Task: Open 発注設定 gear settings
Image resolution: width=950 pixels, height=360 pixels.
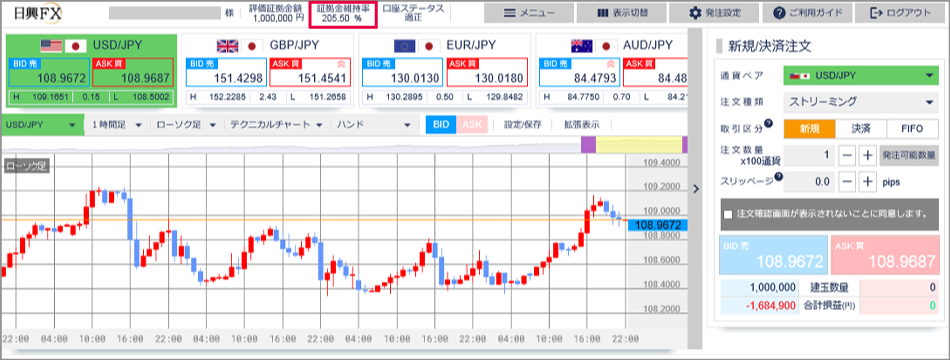Action: pos(714,13)
